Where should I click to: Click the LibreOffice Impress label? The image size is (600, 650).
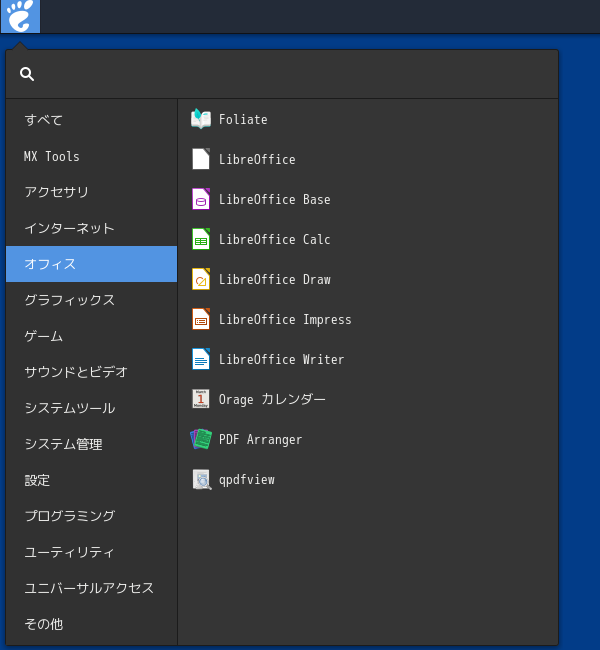coord(285,320)
